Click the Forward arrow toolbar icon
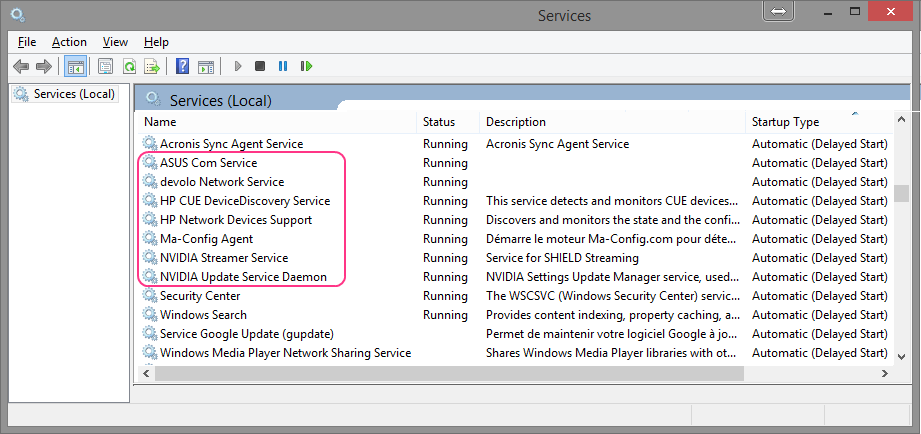 point(44,66)
